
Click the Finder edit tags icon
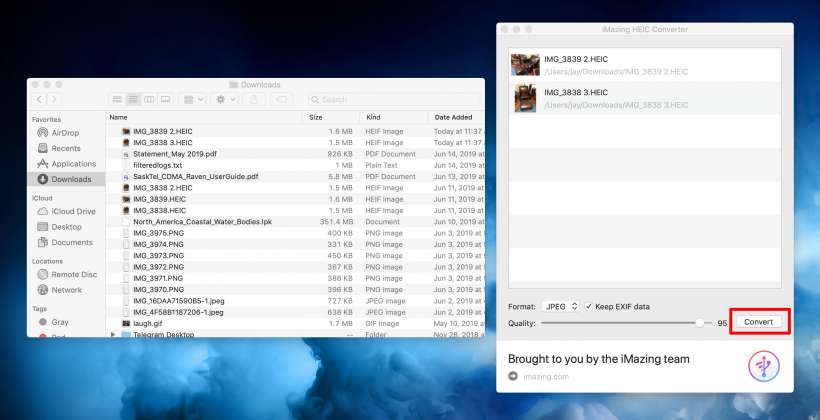click(x=281, y=99)
